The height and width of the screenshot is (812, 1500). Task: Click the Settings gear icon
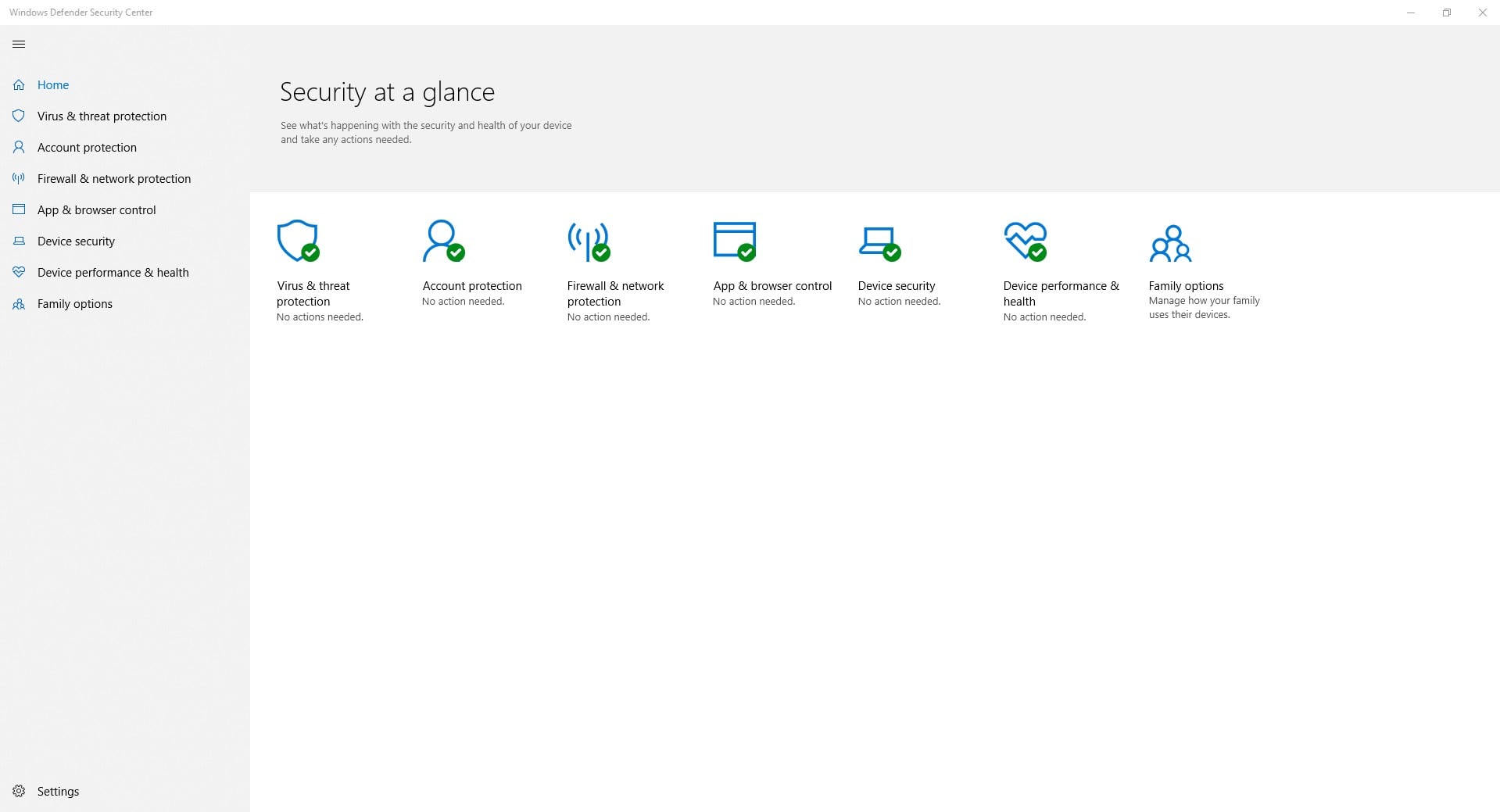click(19, 791)
